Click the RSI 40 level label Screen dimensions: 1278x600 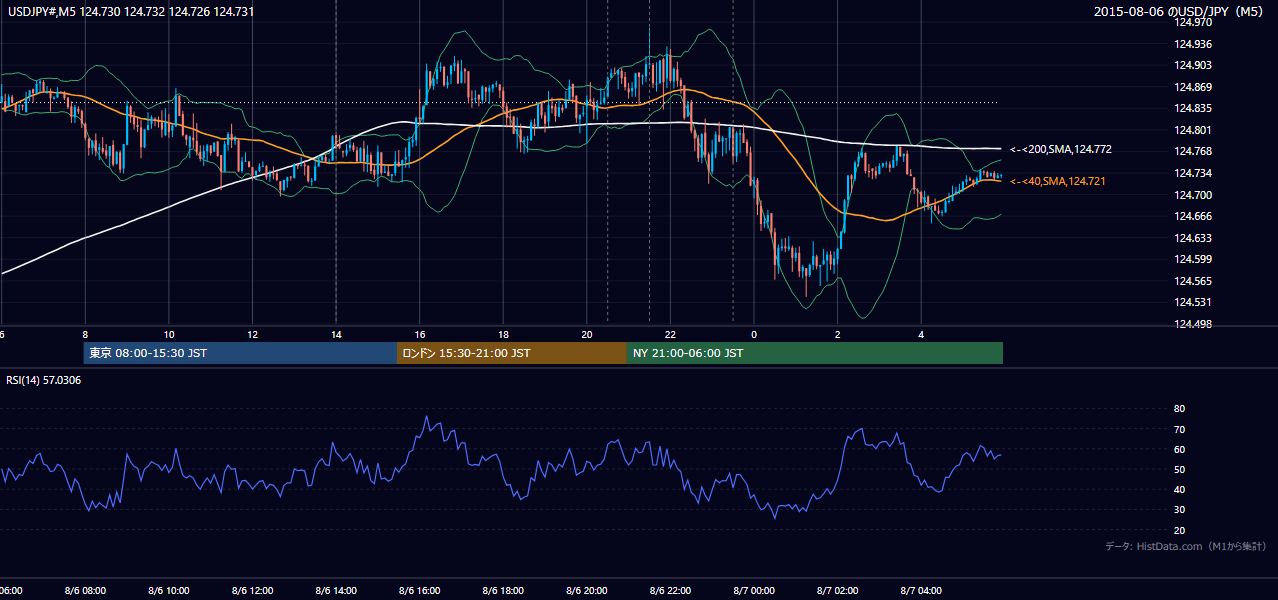tap(1179, 489)
